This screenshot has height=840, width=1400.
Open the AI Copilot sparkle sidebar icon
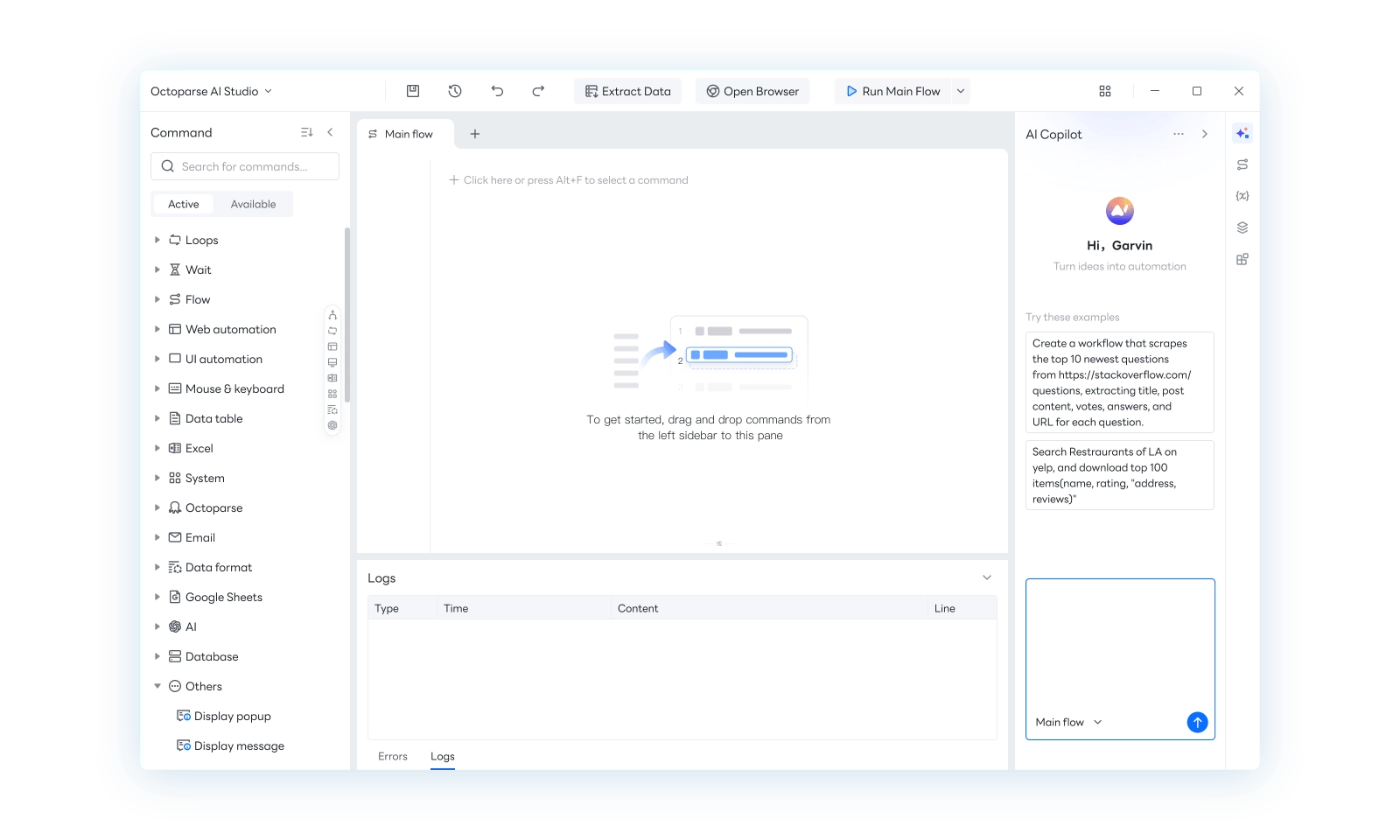point(1242,133)
